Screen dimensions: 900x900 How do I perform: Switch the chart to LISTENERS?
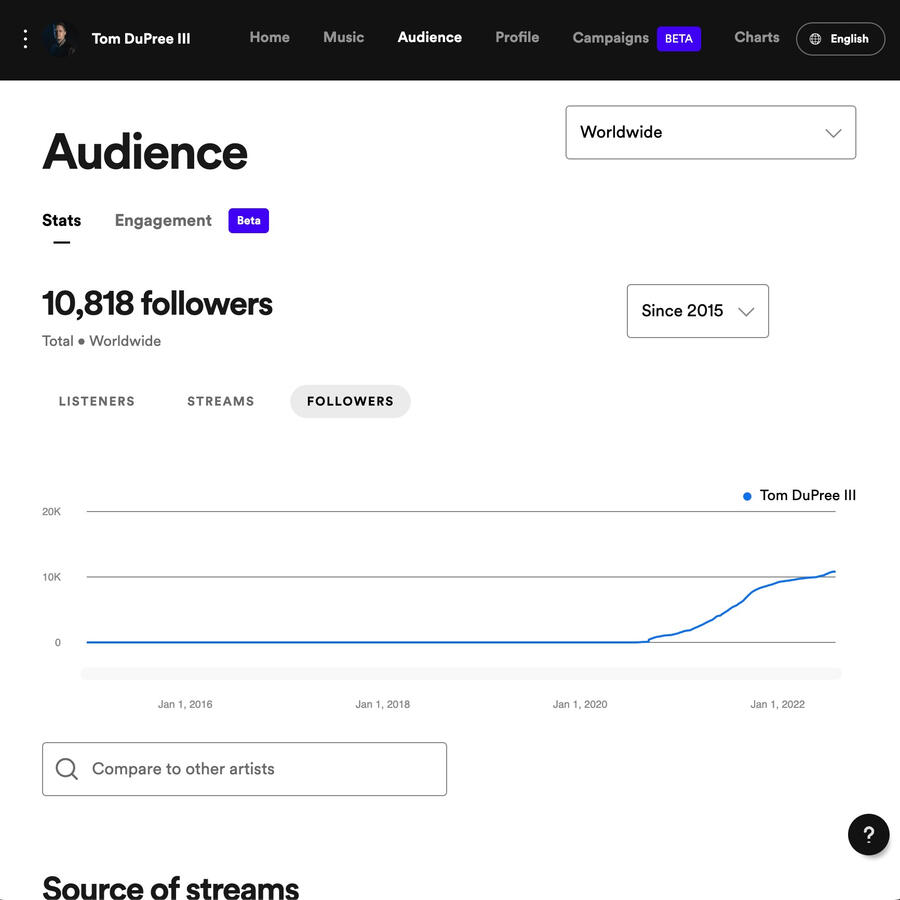(96, 400)
